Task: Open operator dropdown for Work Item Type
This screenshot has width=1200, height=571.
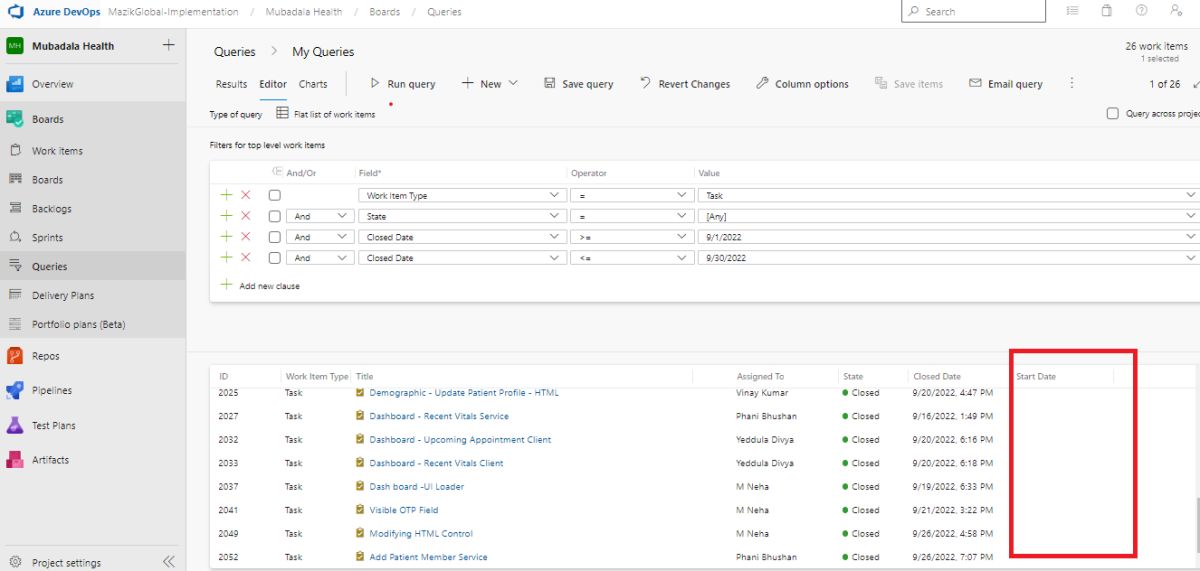Action: click(x=632, y=195)
